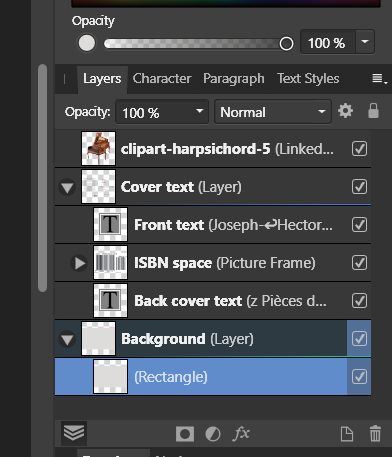Open the Adjustments half-circle icon
The image size is (392, 457).
click(213, 434)
